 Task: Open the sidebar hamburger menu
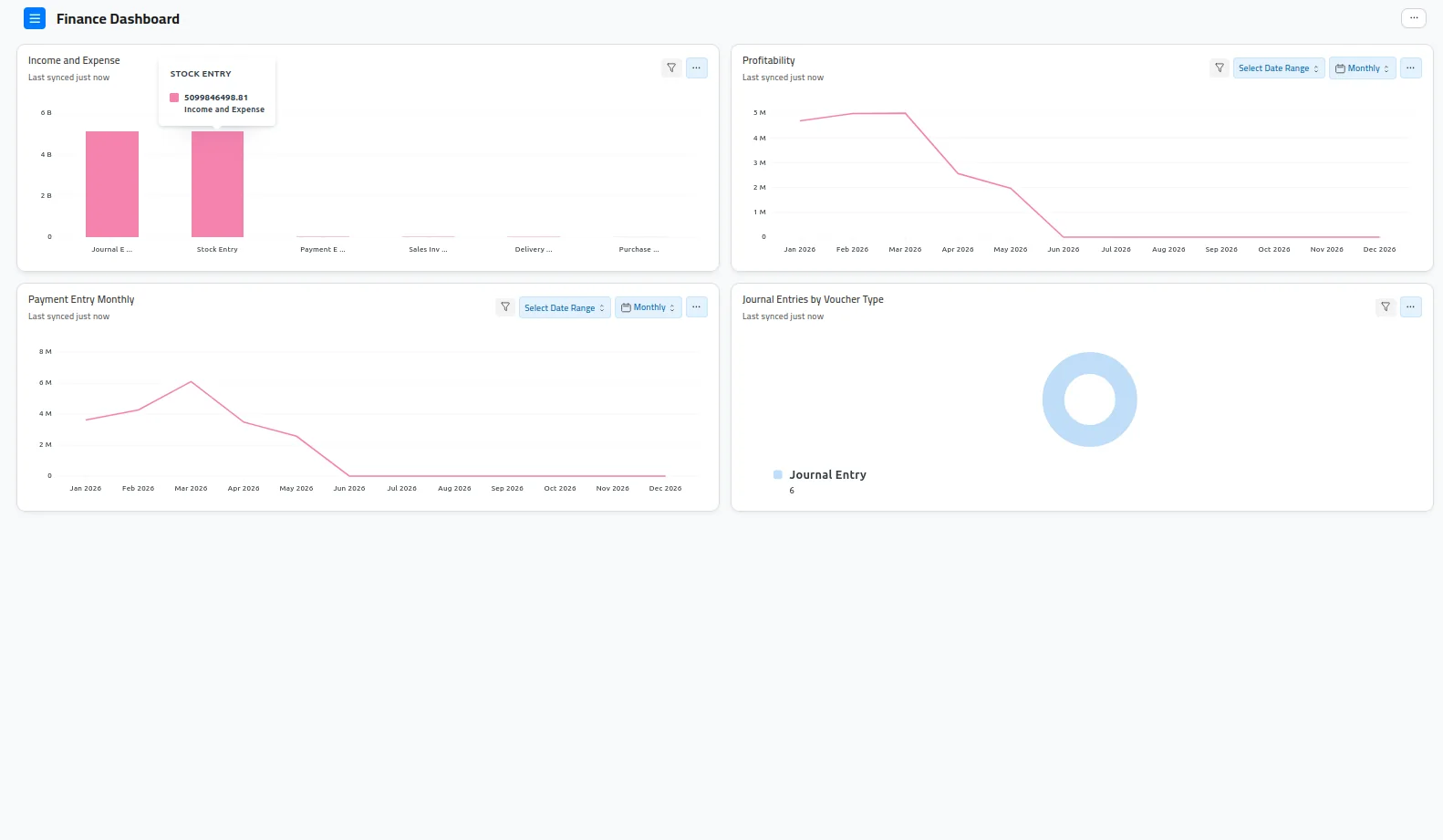coord(35,18)
